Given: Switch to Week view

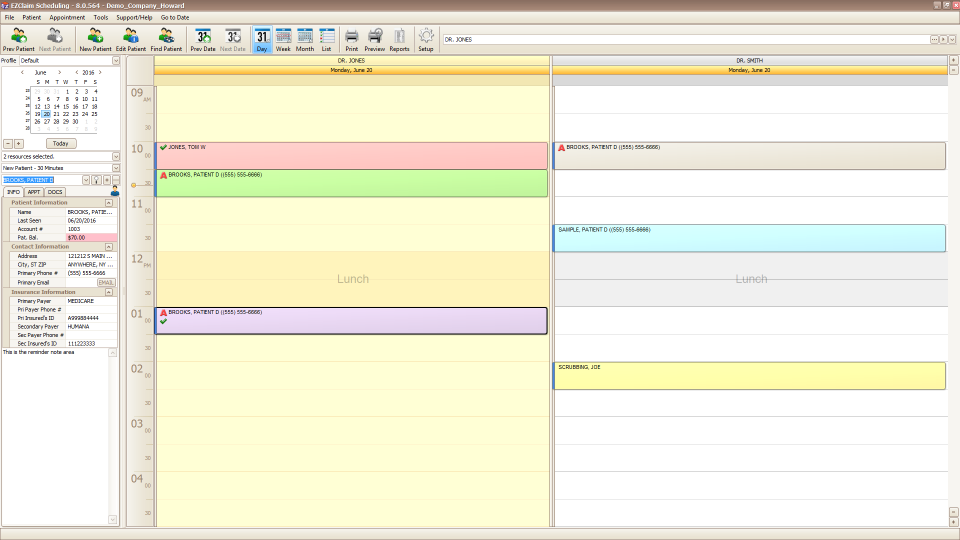Looking at the screenshot, I should pyautogui.click(x=283, y=39).
